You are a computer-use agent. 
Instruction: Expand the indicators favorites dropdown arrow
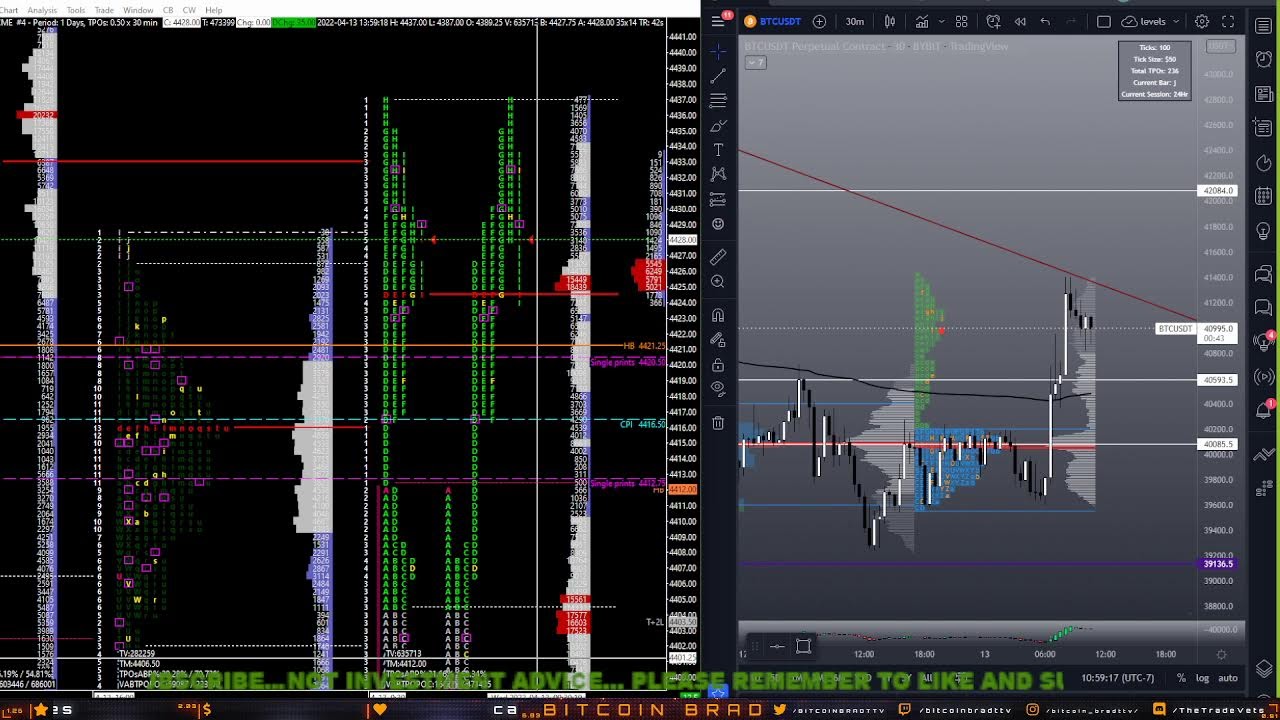click(x=942, y=21)
